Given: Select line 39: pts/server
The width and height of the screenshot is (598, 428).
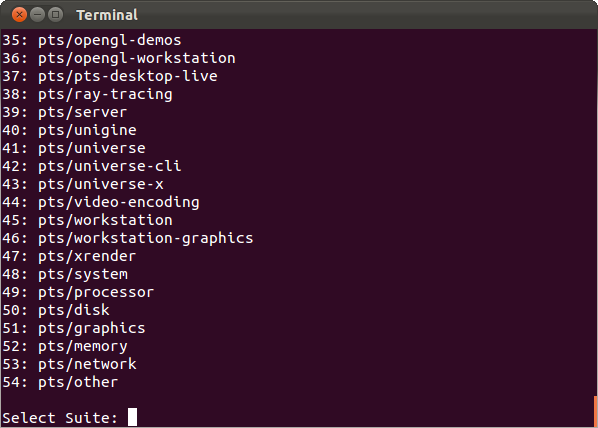Looking at the screenshot, I should (65, 112).
